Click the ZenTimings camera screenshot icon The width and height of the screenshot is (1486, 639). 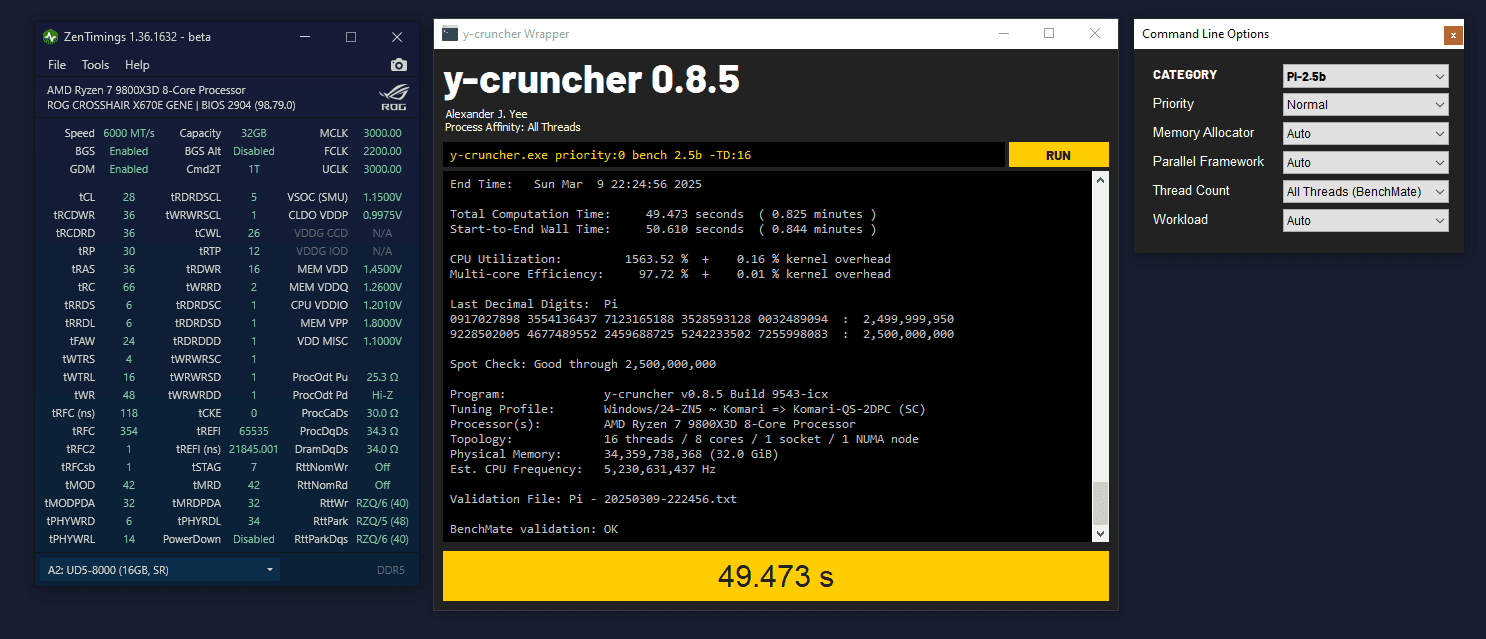[x=399, y=65]
